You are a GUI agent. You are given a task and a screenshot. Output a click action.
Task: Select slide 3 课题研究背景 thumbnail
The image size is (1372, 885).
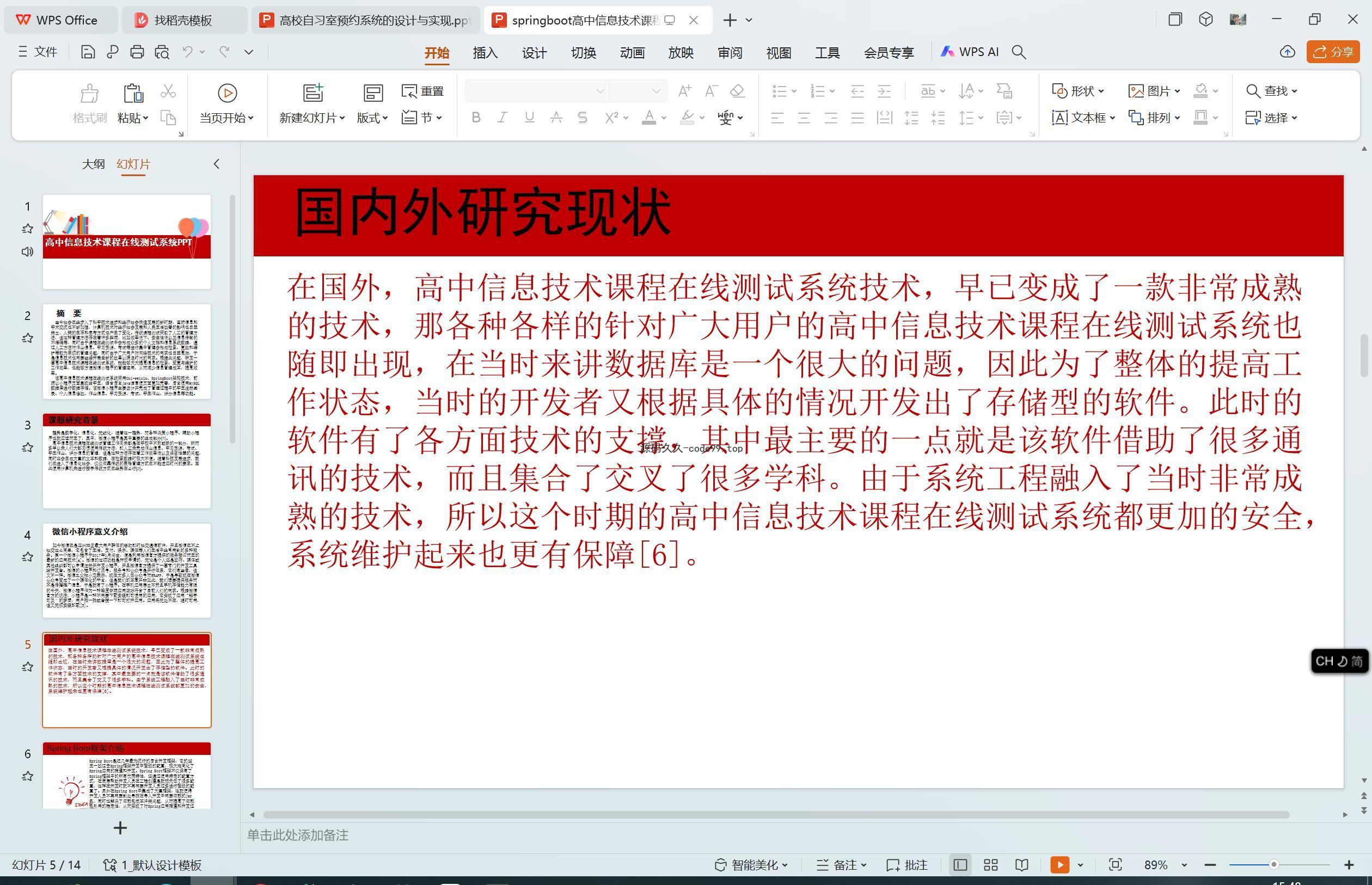coord(126,461)
